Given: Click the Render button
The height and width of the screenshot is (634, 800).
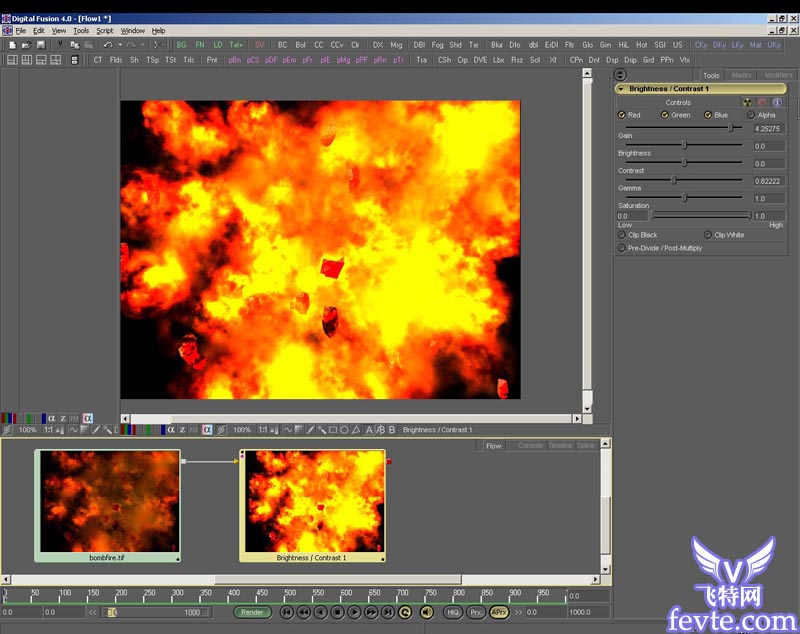Looking at the screenshot, I should [x=252, y=612].
